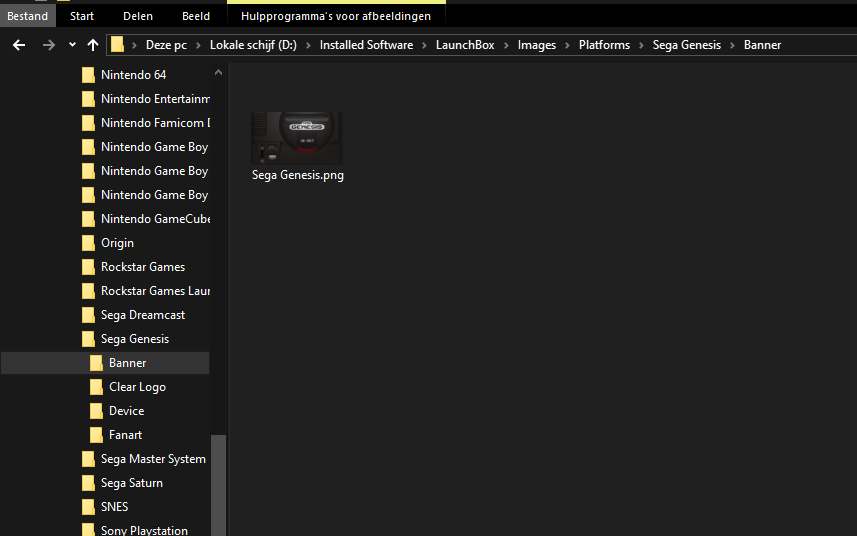Expand chevron before Deze pc breadcrumb
The height and width of the screenshot is (536, 857).
click(134, 45)
